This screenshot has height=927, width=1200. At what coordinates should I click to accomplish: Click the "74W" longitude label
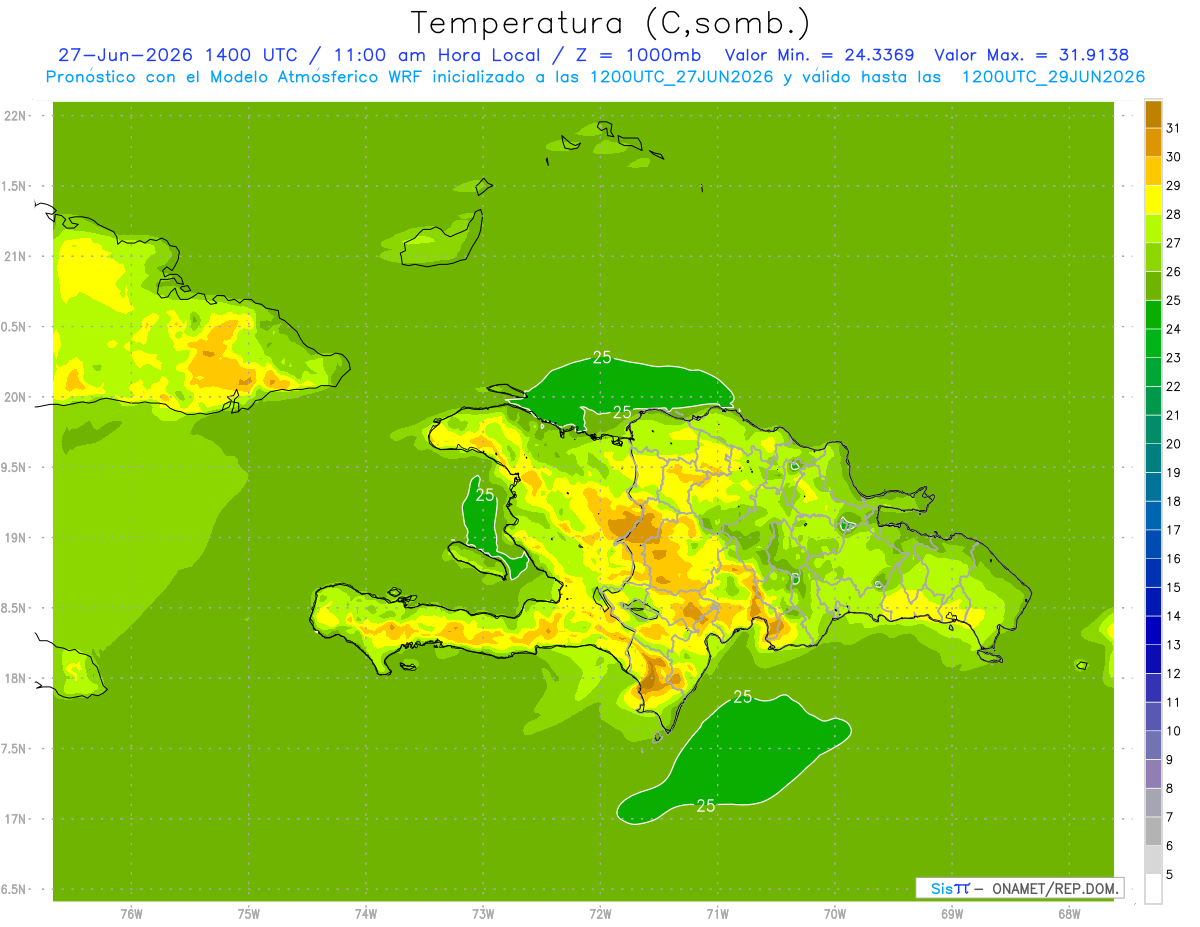click(366, 914)
